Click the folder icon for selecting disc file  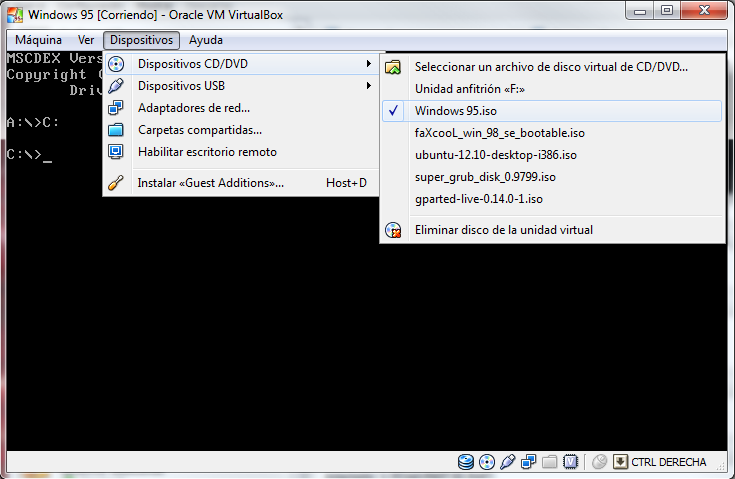(393, 67)
